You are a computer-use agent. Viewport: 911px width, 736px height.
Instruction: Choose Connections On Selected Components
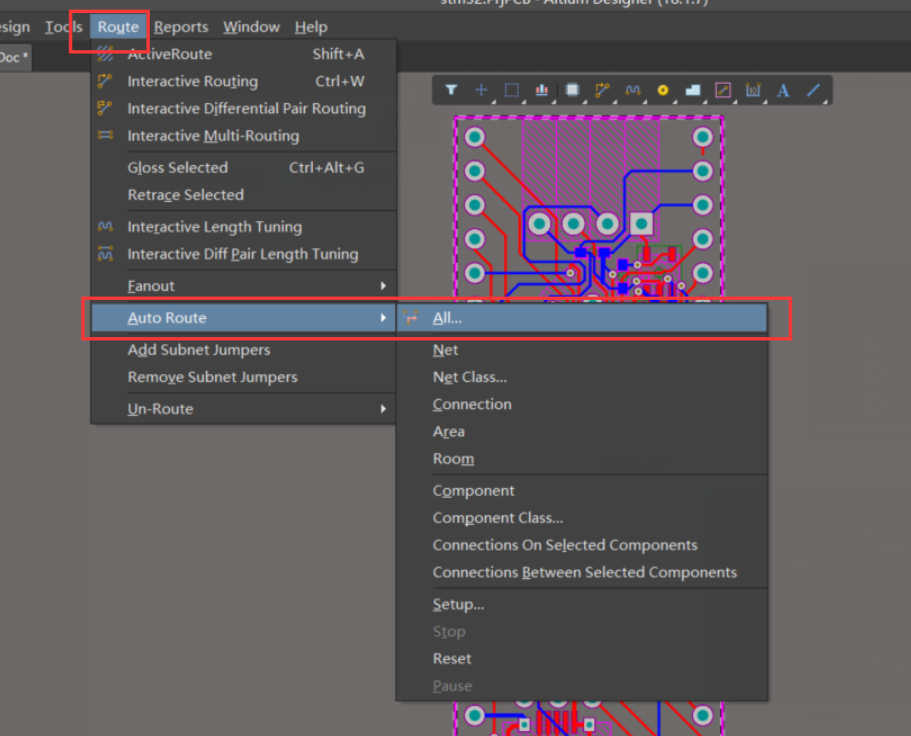[582, 545]
